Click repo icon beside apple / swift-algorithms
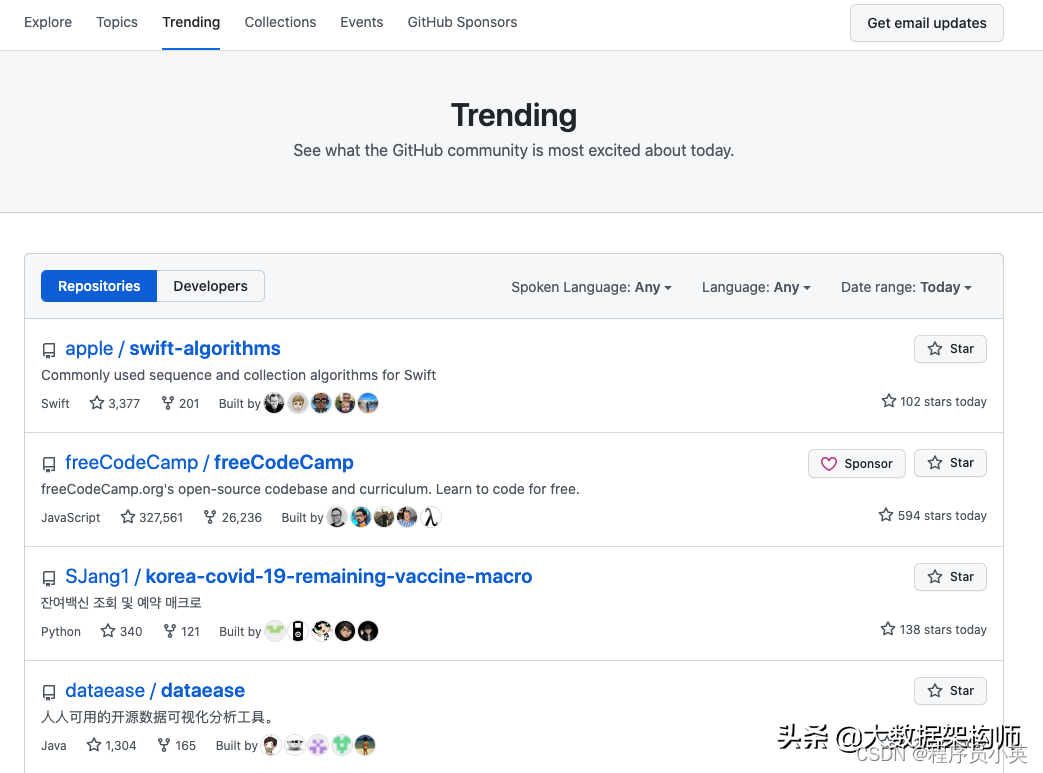Image resolution: width=1043 pixels, height=773 pixels. [x=49, y=351]
